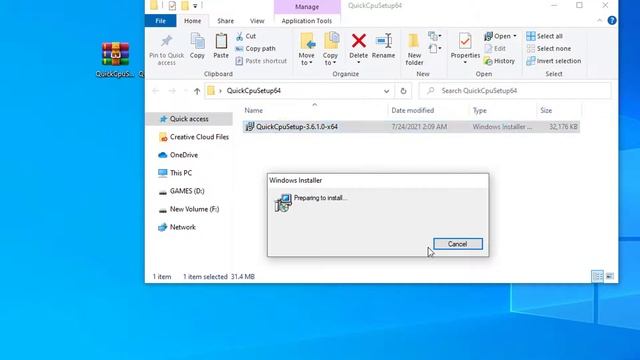Click the Refresh button
The image size is (640, 360).
click(403, 91)
